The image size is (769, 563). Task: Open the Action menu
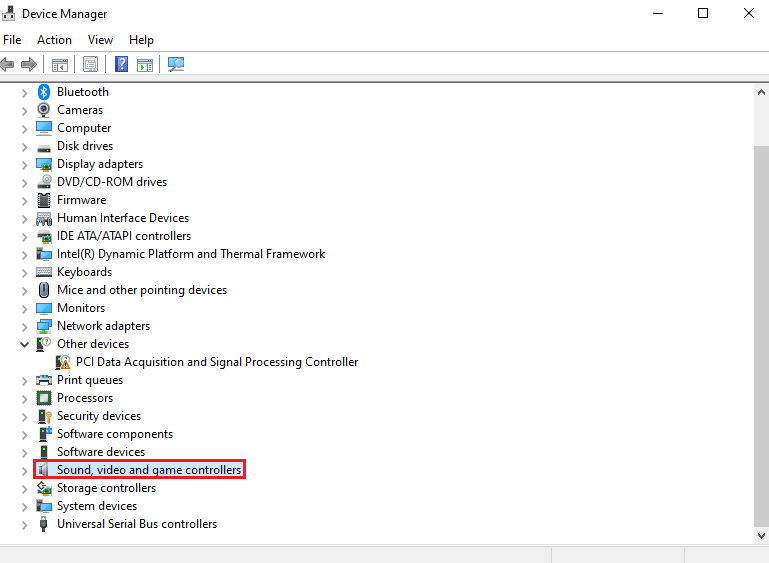(x=54, y=40)
